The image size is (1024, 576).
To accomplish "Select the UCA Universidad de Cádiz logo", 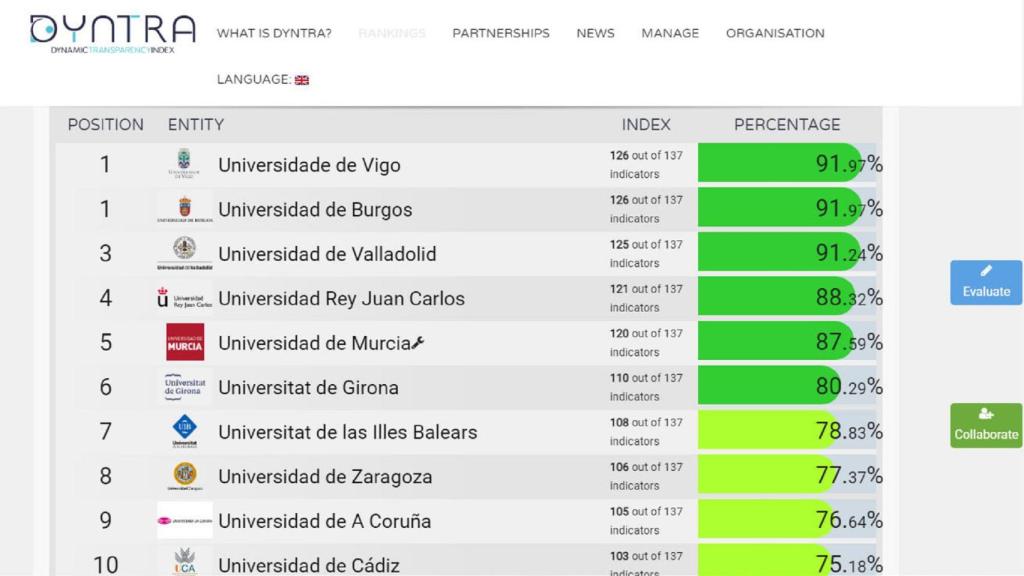I will click(x=184, y=561).
